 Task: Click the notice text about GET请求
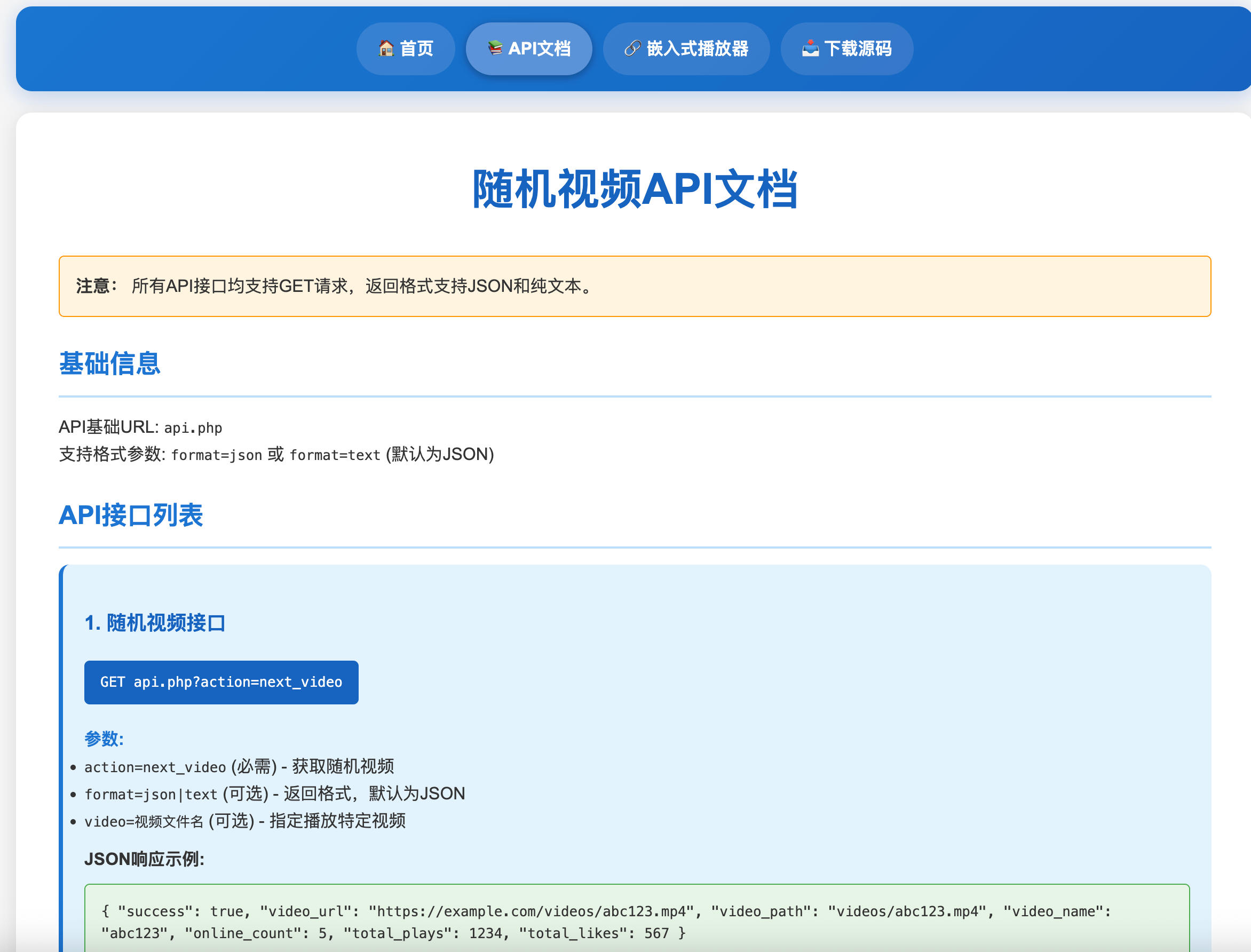pyautogui.click(x=362, y=286)
